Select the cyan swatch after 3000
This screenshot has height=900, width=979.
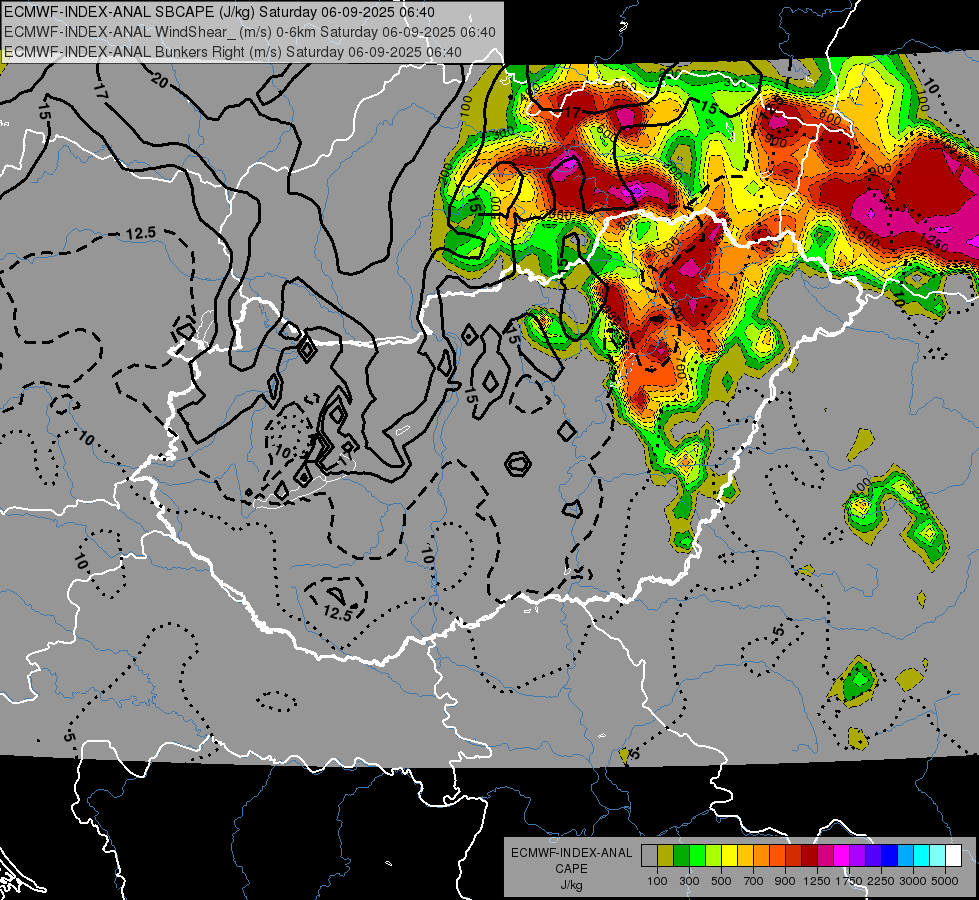(922, 855)
